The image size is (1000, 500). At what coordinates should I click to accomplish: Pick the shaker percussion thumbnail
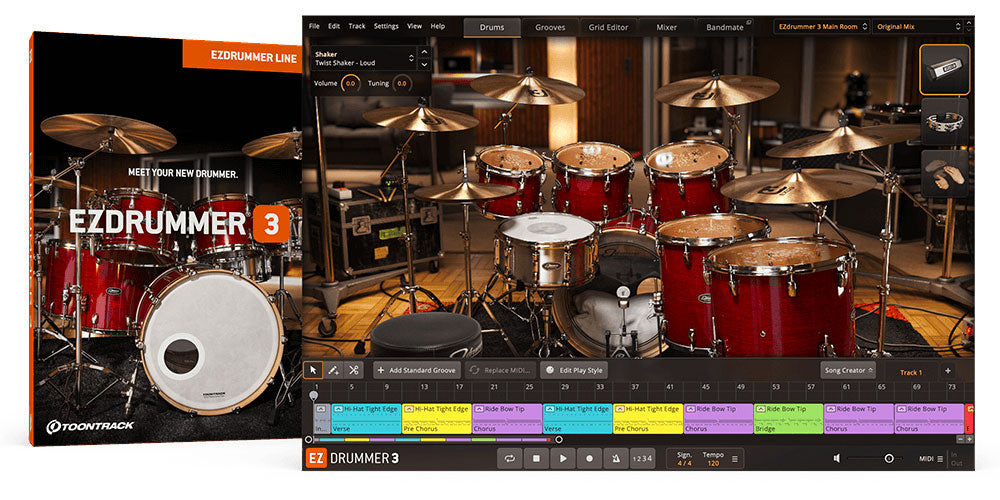(x=945, y=69)
